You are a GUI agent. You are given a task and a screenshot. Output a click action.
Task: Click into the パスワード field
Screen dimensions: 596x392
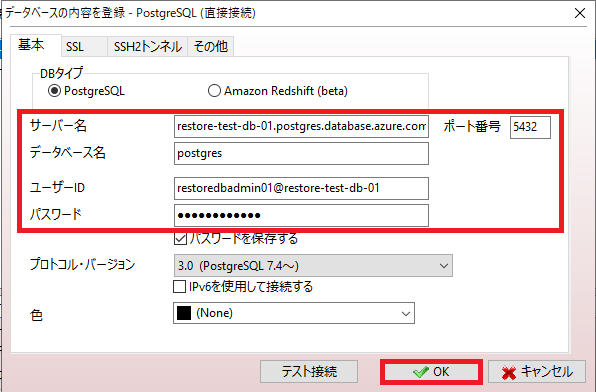pos(301,216)
